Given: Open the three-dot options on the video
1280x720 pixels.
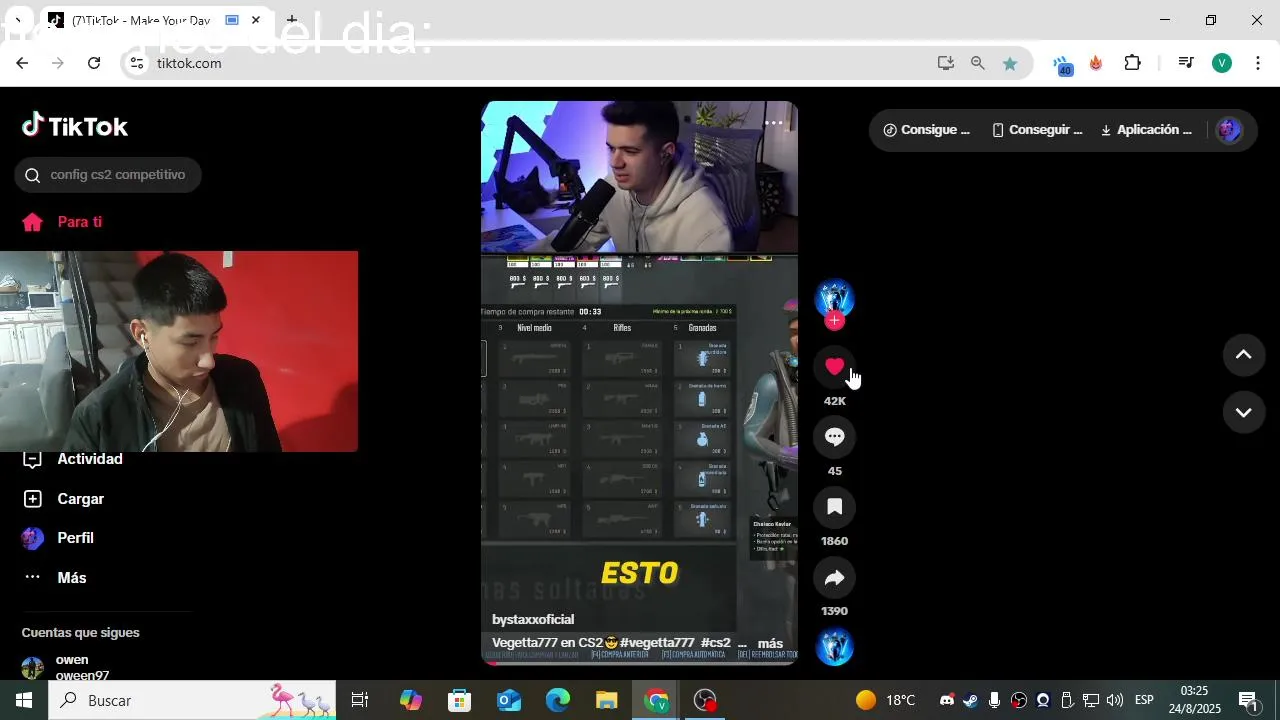Looking at the screenshot, I should [x=774, y=123].
